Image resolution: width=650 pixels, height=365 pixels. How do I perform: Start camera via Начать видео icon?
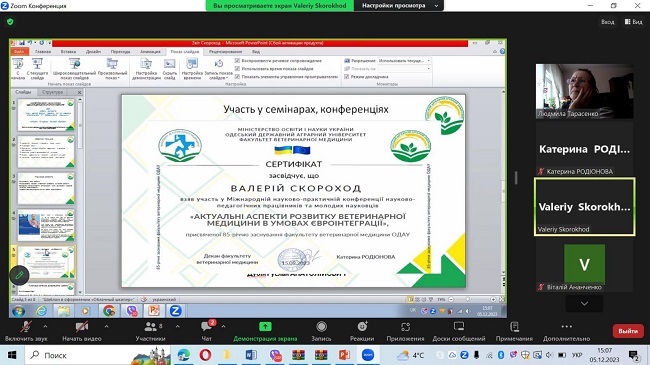(82, 327)
